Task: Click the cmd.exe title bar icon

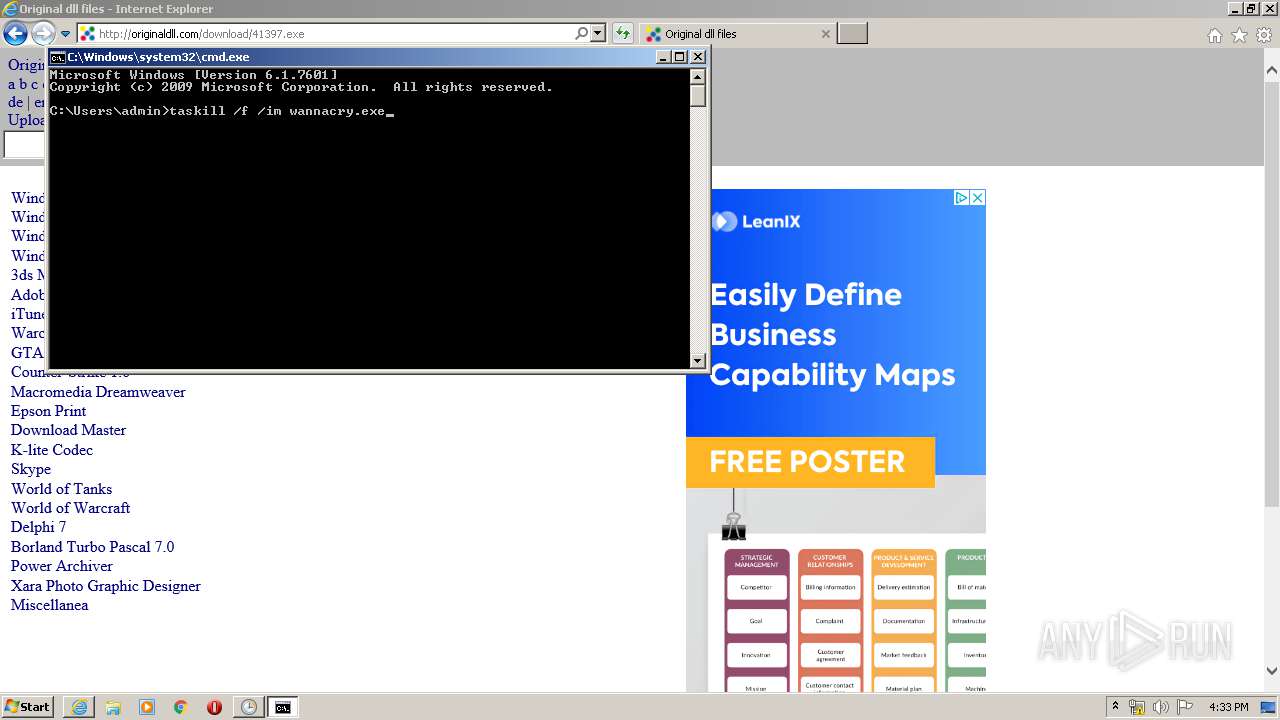Action: click(x=58, y=57)
